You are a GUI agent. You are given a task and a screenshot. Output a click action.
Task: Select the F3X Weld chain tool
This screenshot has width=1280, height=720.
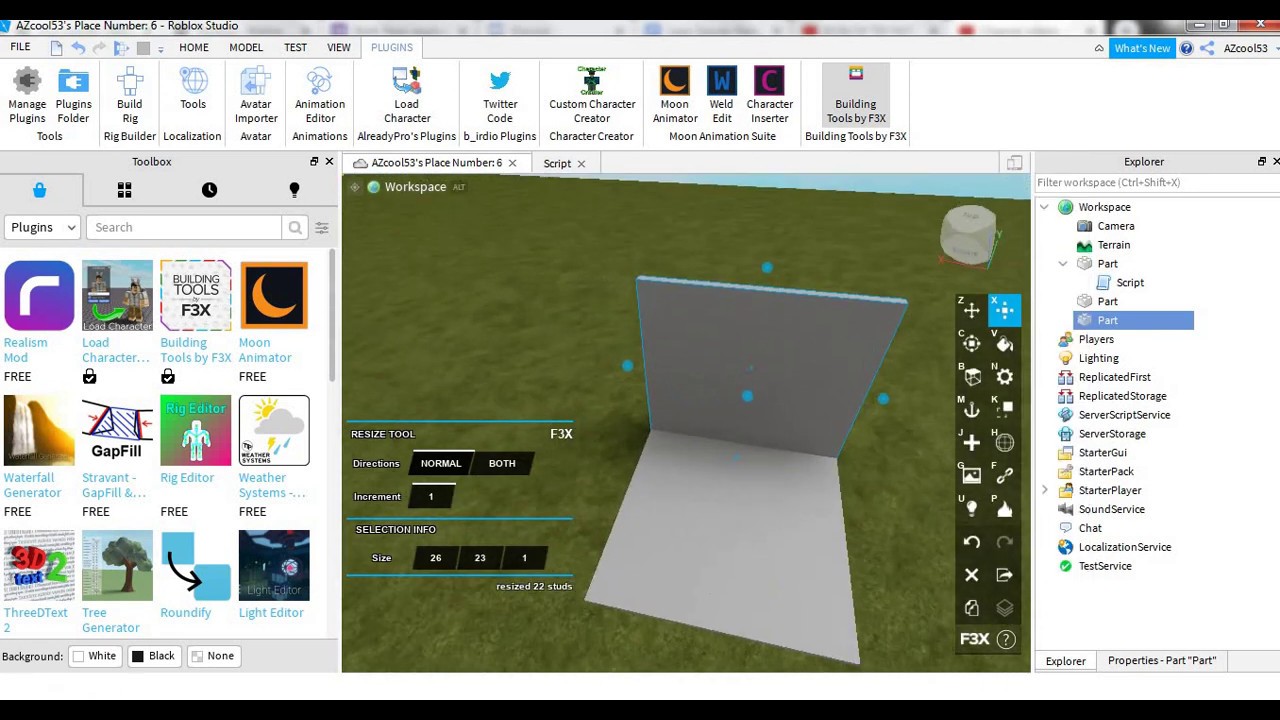1005,476
